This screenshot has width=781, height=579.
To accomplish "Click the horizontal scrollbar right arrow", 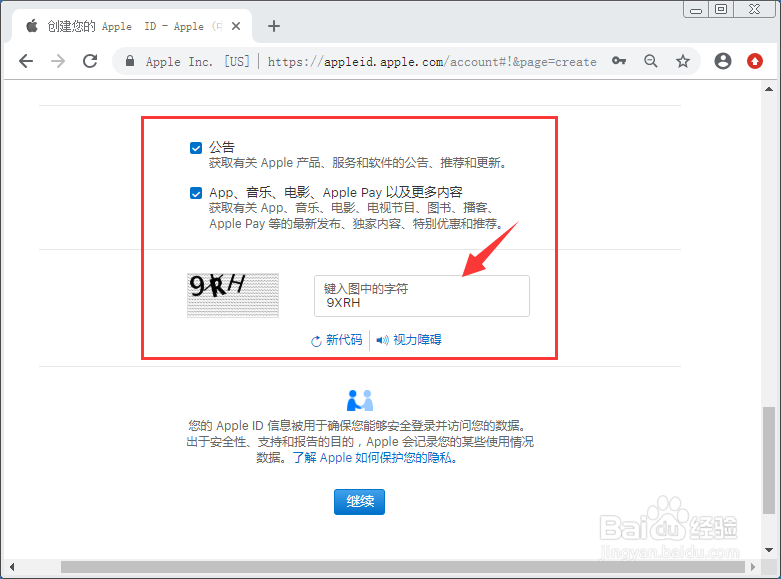I will 753,567.
